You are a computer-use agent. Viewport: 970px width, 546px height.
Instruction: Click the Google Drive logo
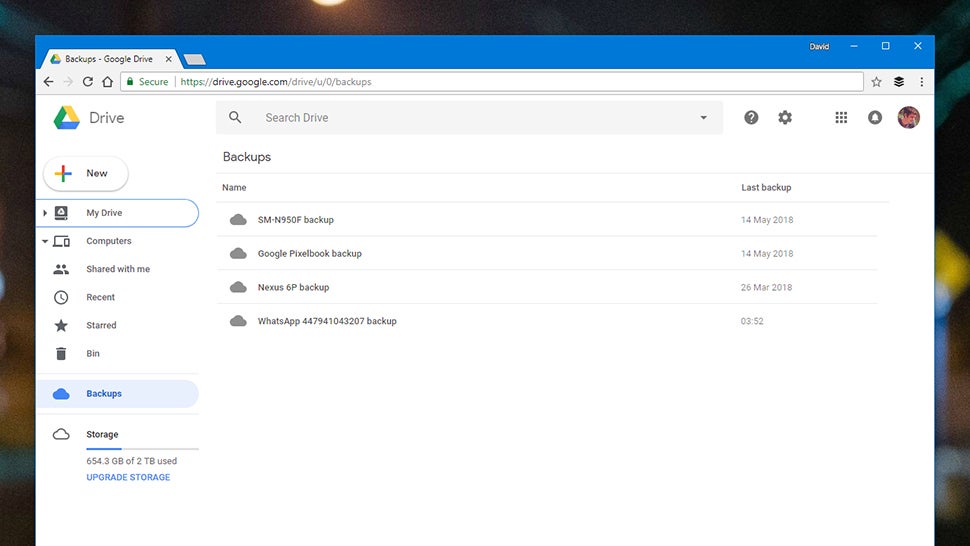click(66, 117)
